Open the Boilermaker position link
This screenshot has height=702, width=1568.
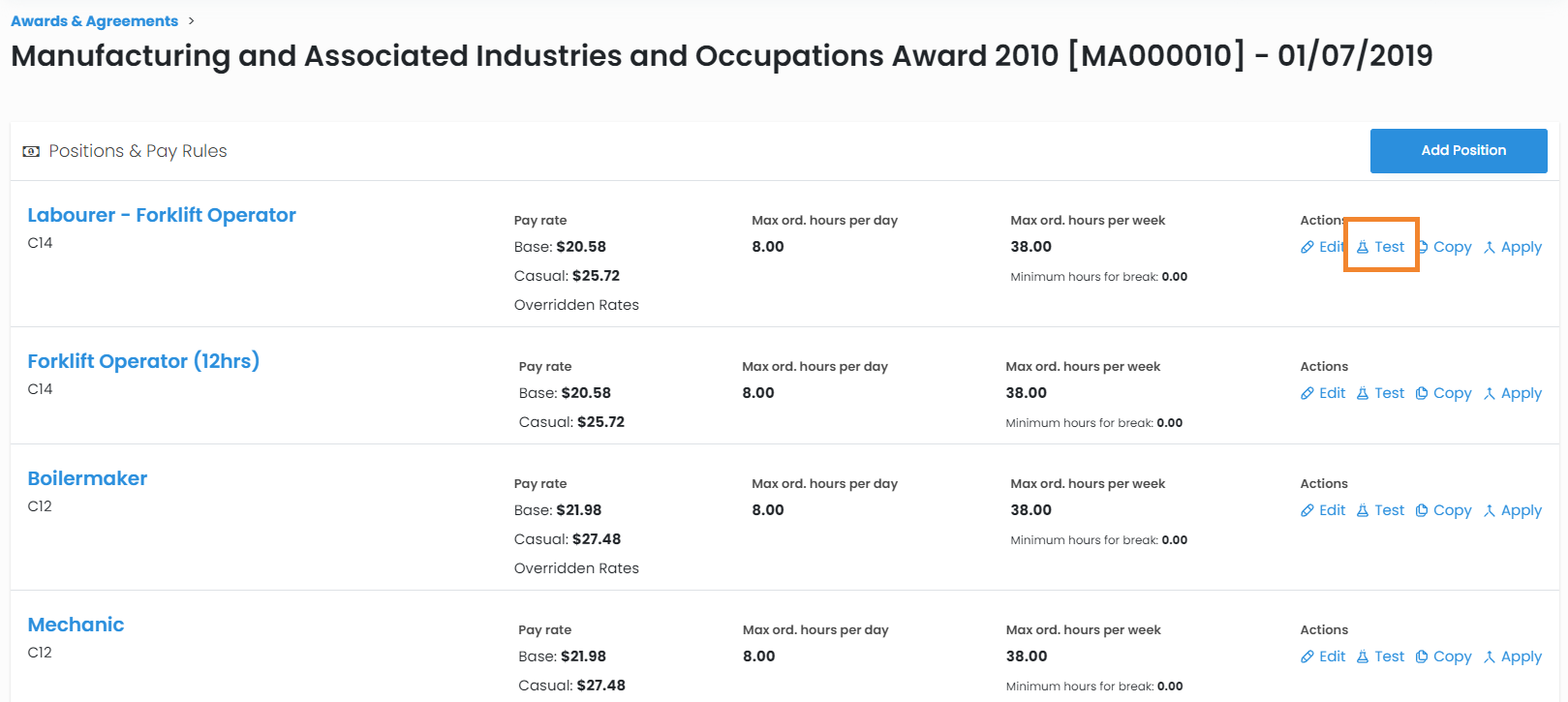pos(87,478)
